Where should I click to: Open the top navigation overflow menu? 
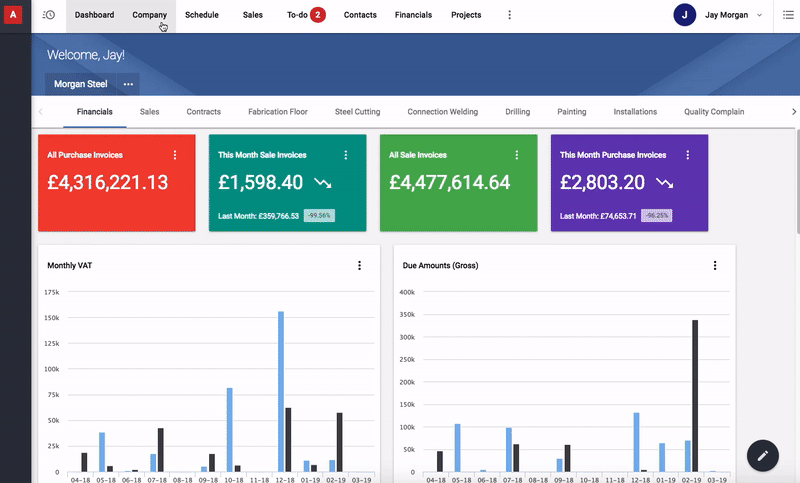509,15
